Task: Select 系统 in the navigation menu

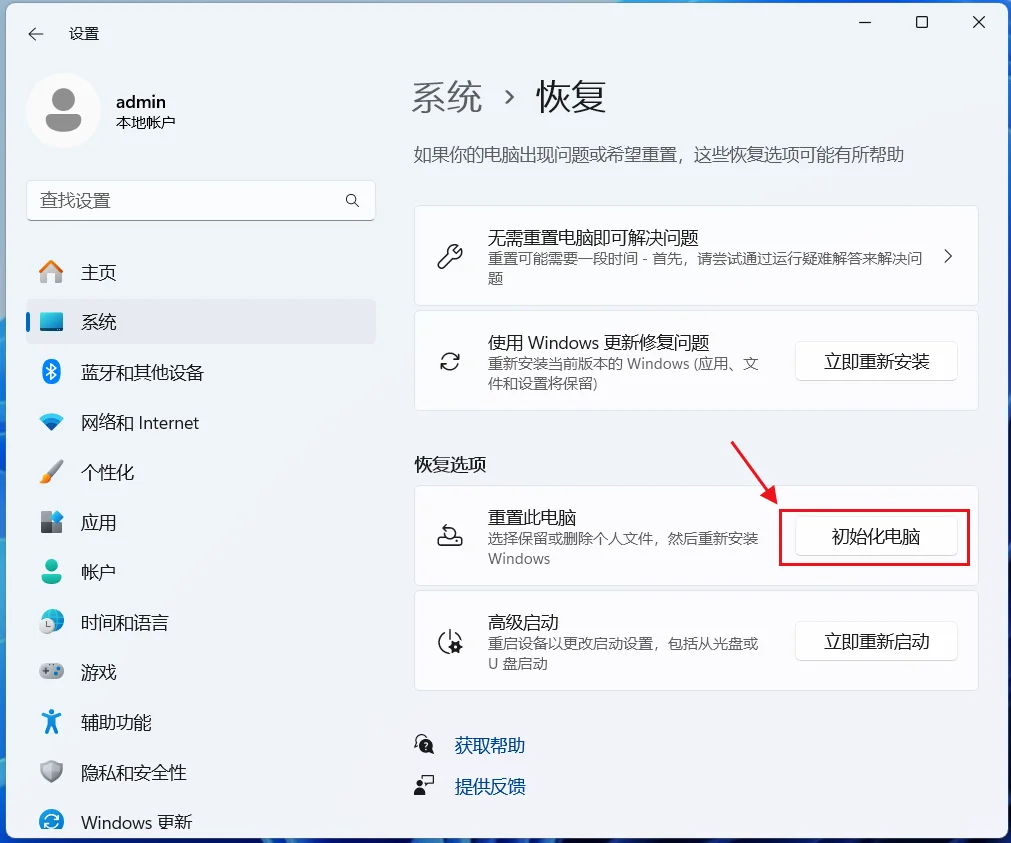Action: click(98, 321)
